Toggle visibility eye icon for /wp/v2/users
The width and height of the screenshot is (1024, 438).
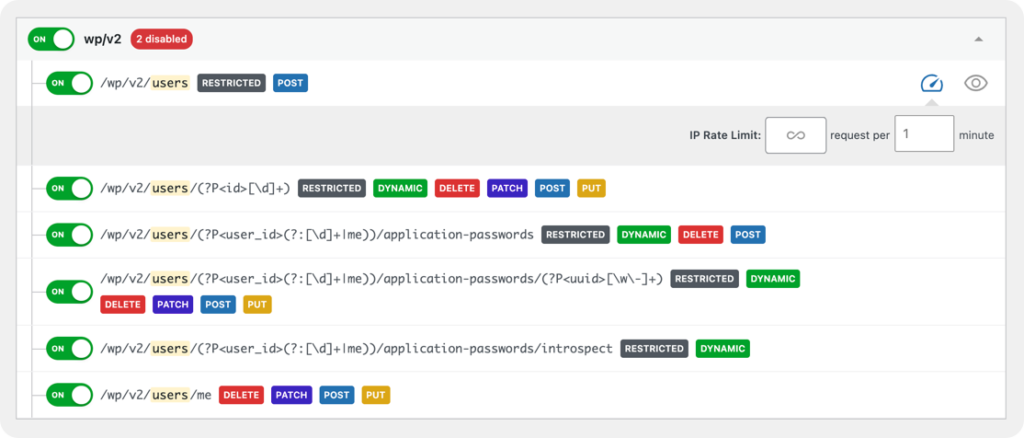976,84
